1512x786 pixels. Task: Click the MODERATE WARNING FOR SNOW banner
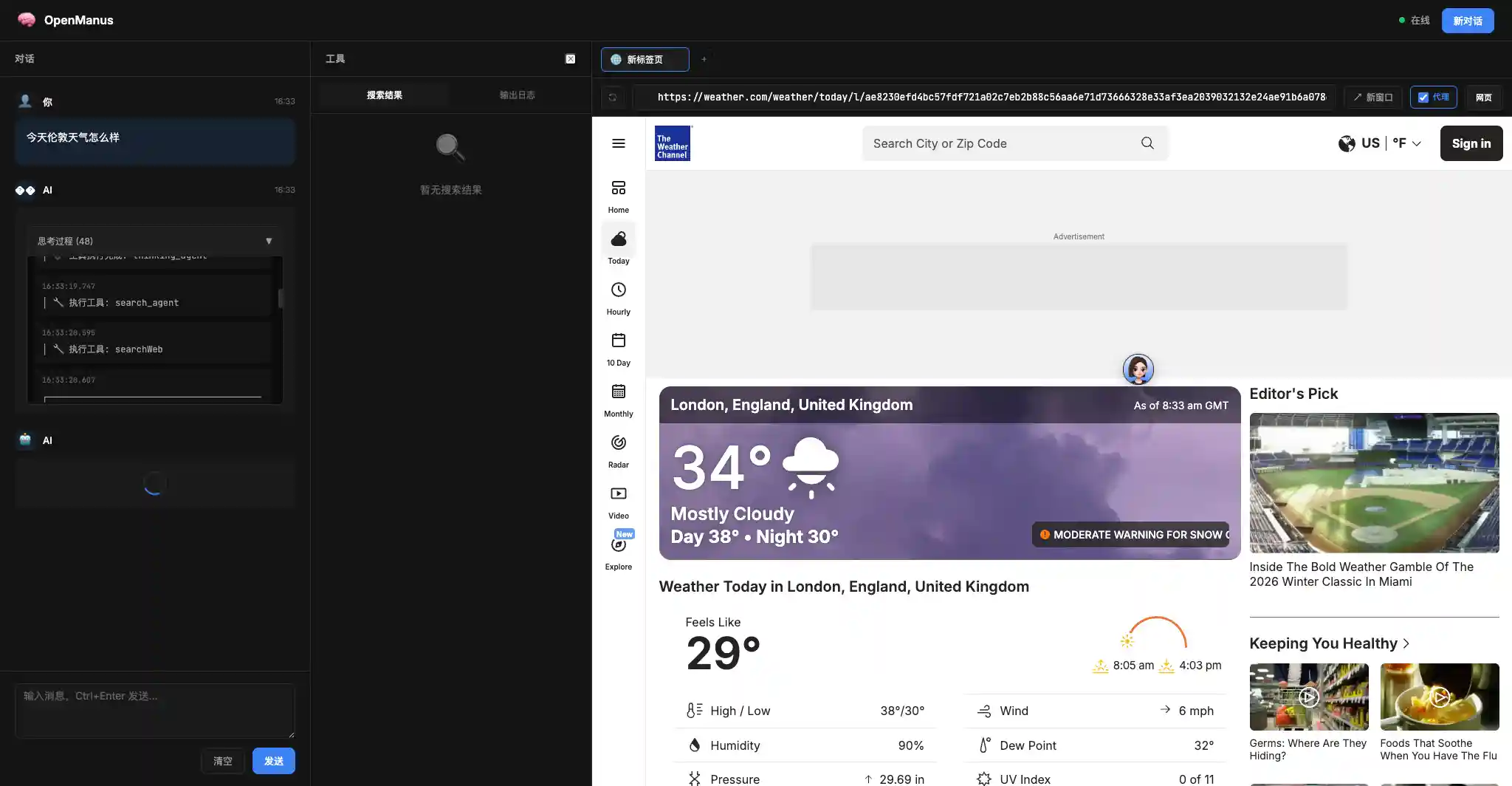point(1131,534)
